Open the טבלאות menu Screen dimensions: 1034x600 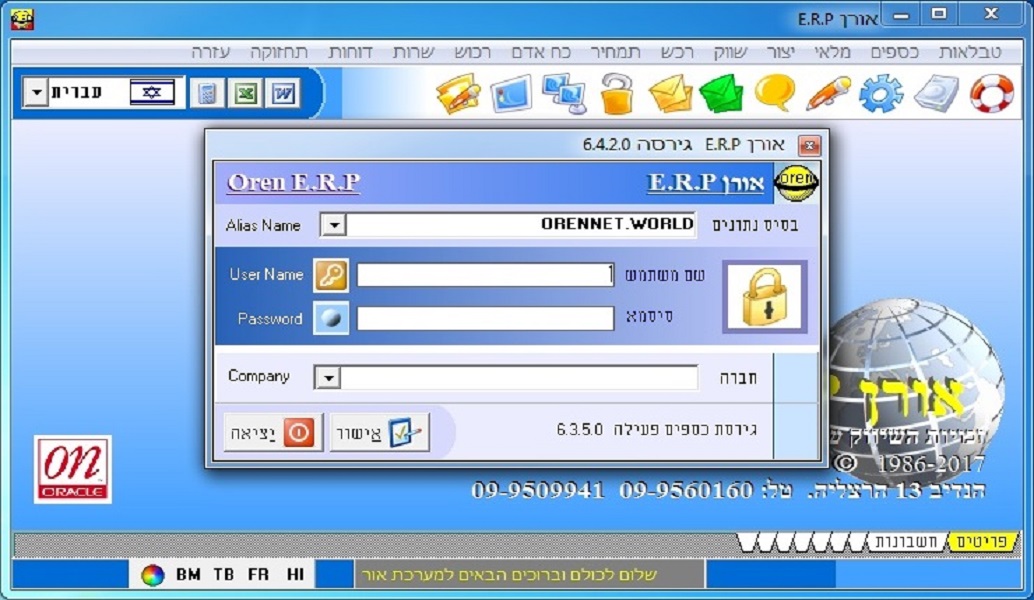970,52
